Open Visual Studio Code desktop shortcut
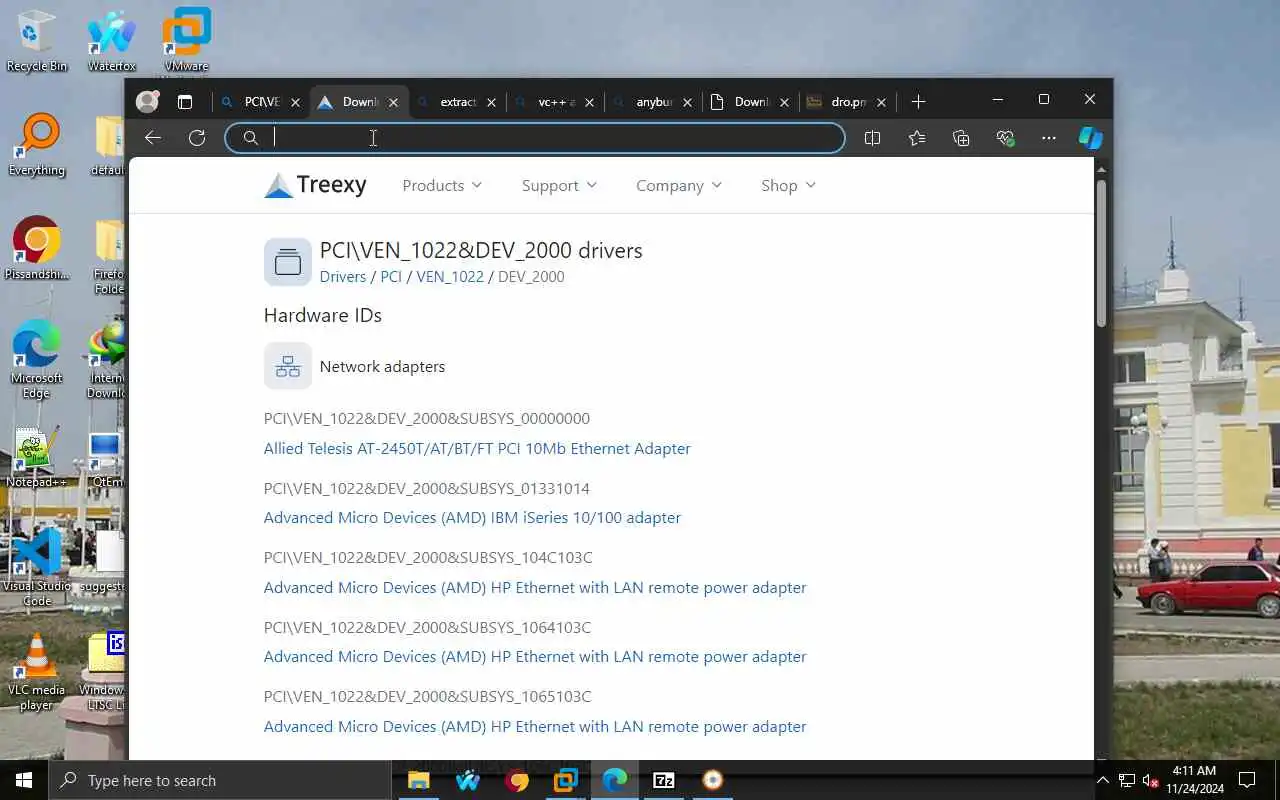 (37, 568)
